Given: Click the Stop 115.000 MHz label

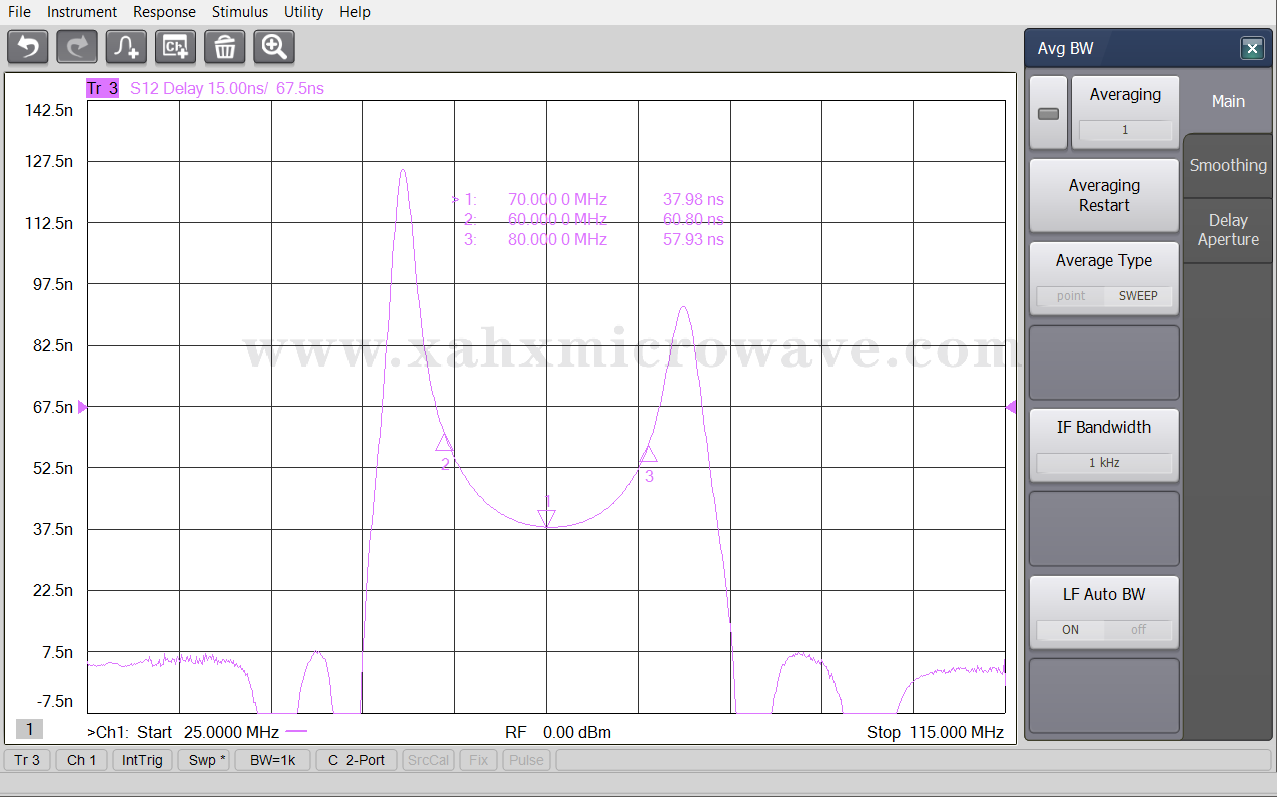Looking at the screenshot, I should click(935, 732).
